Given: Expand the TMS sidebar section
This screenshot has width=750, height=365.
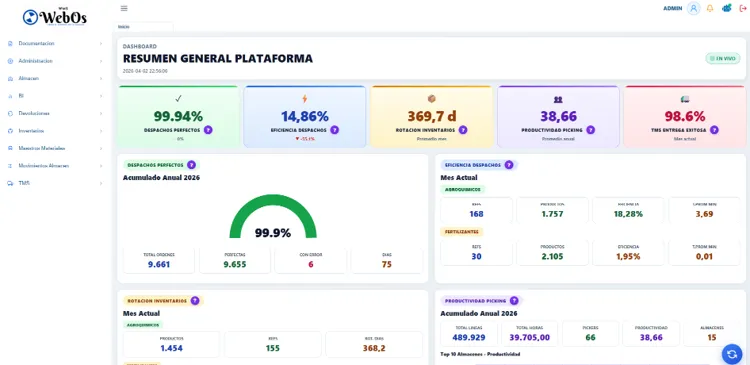Looking at the screenshot, I should click(x=55, y=183).
